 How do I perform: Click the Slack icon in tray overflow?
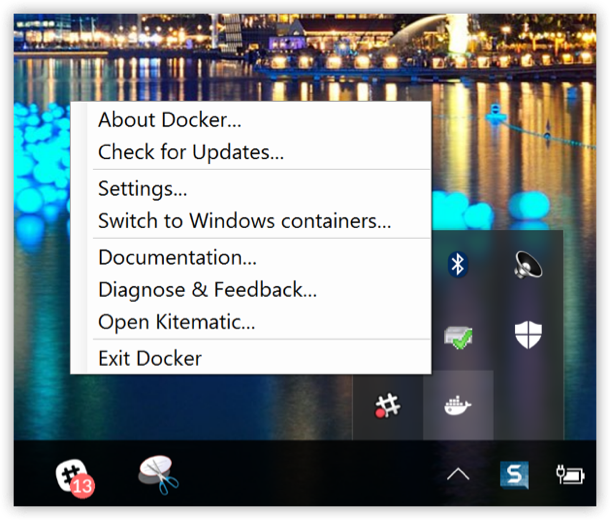click(387, 406)
